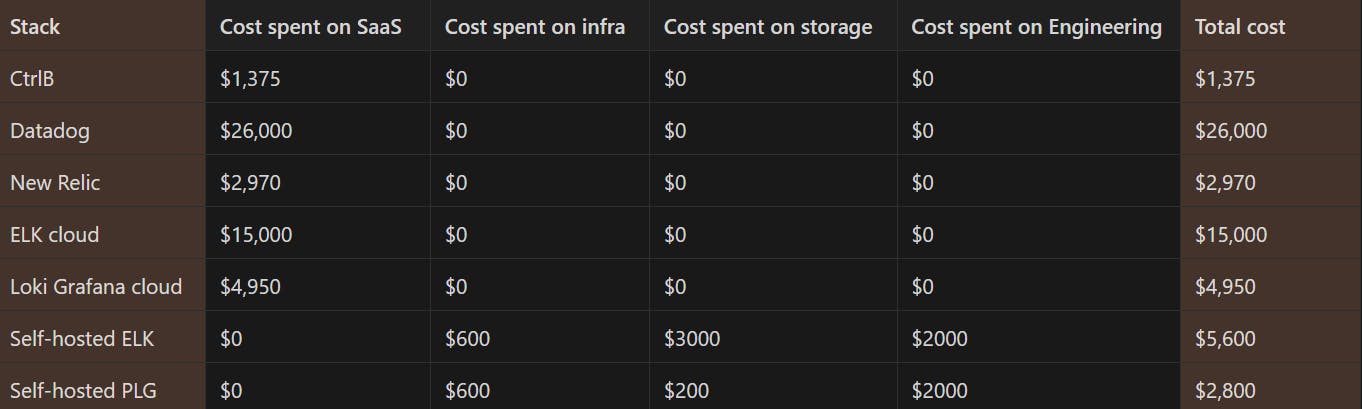
Task: Select ELK cloud's $15,000 total cost
Action: point(1231,235)
